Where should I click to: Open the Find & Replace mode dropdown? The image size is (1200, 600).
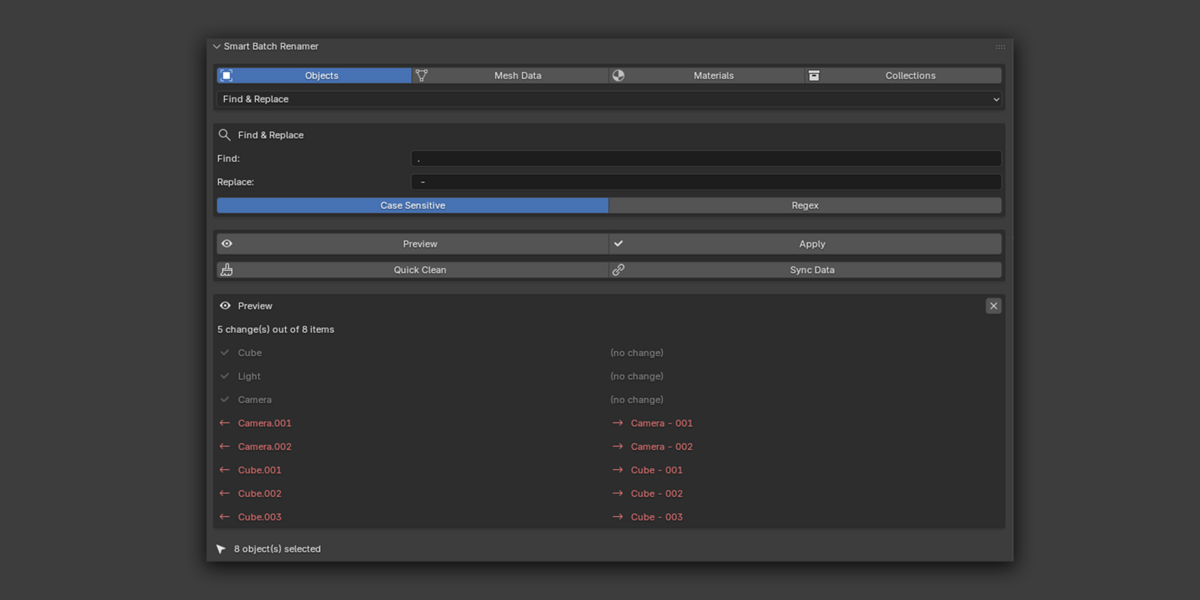point(609,99)
